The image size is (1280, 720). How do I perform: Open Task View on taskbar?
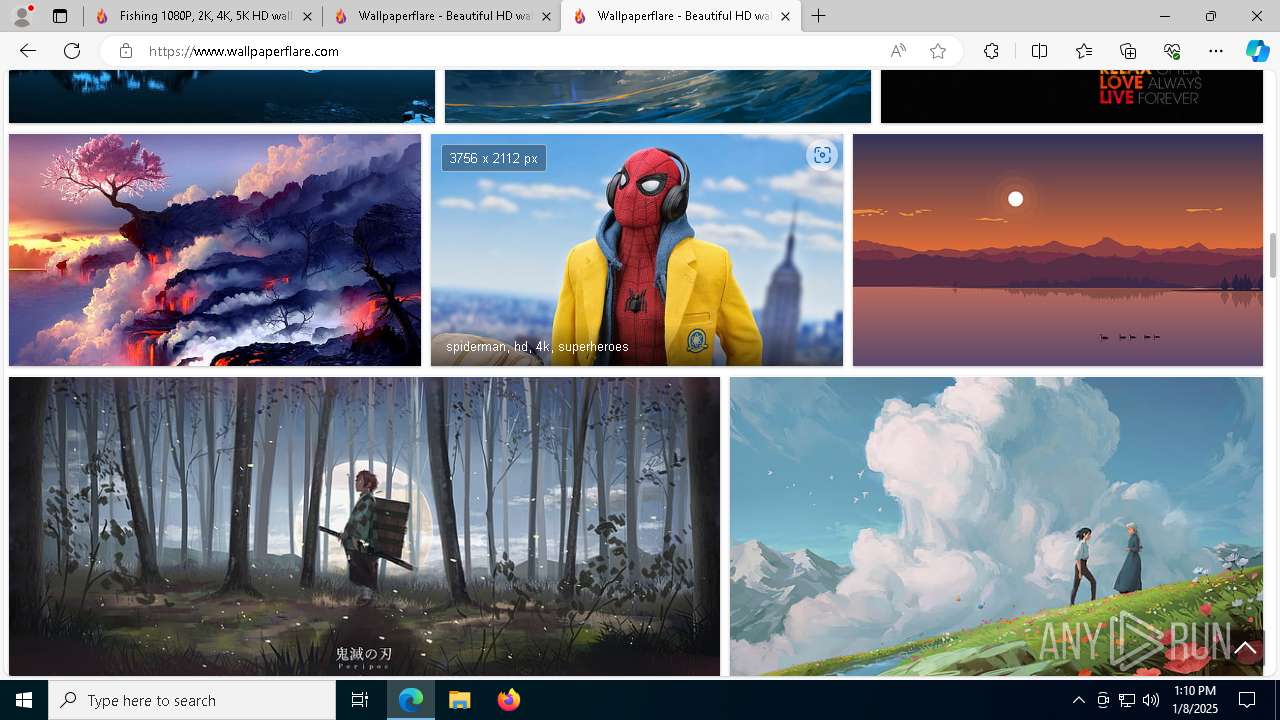360,700
